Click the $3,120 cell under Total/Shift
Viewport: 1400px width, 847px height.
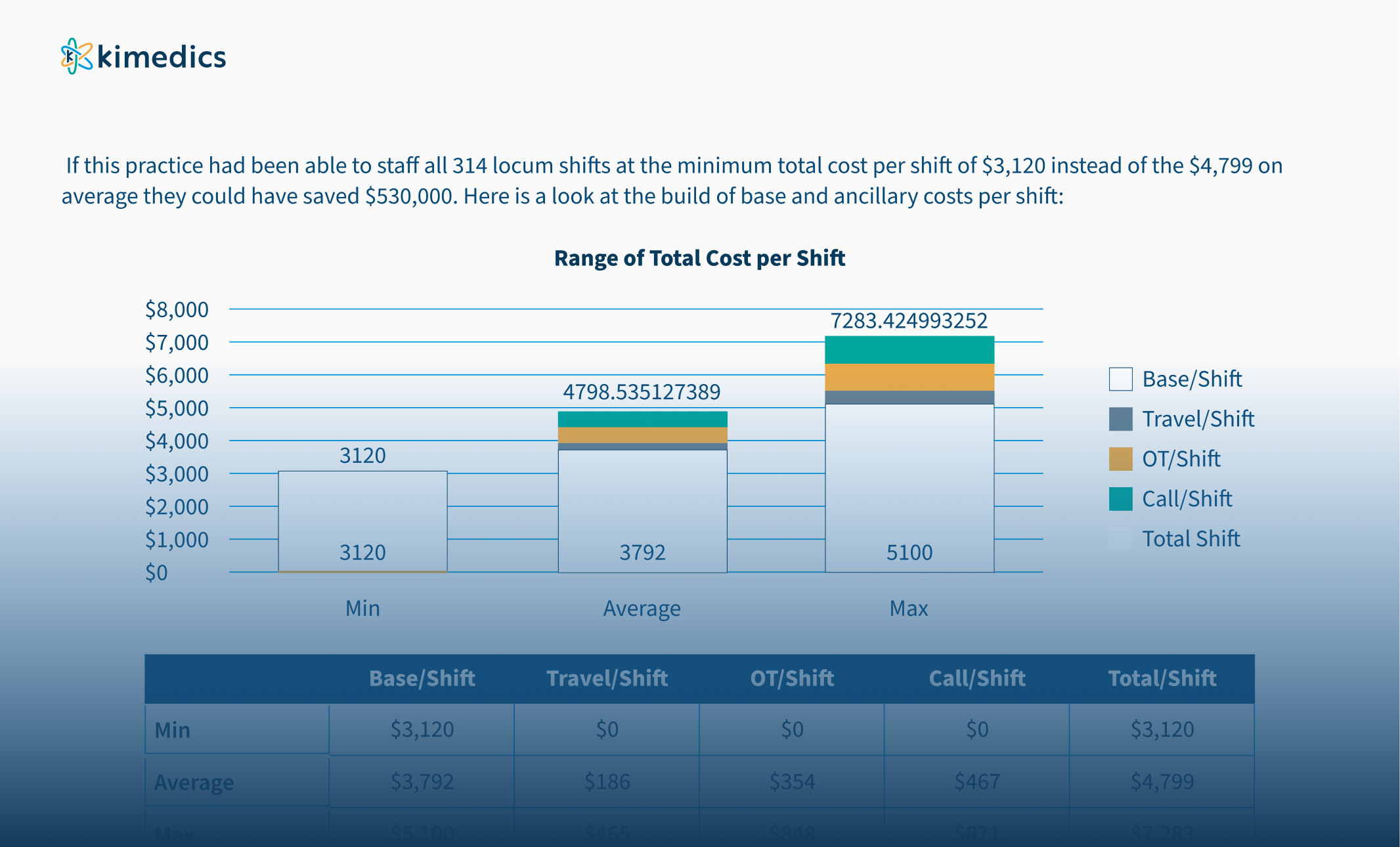(x=1162, y=729)
